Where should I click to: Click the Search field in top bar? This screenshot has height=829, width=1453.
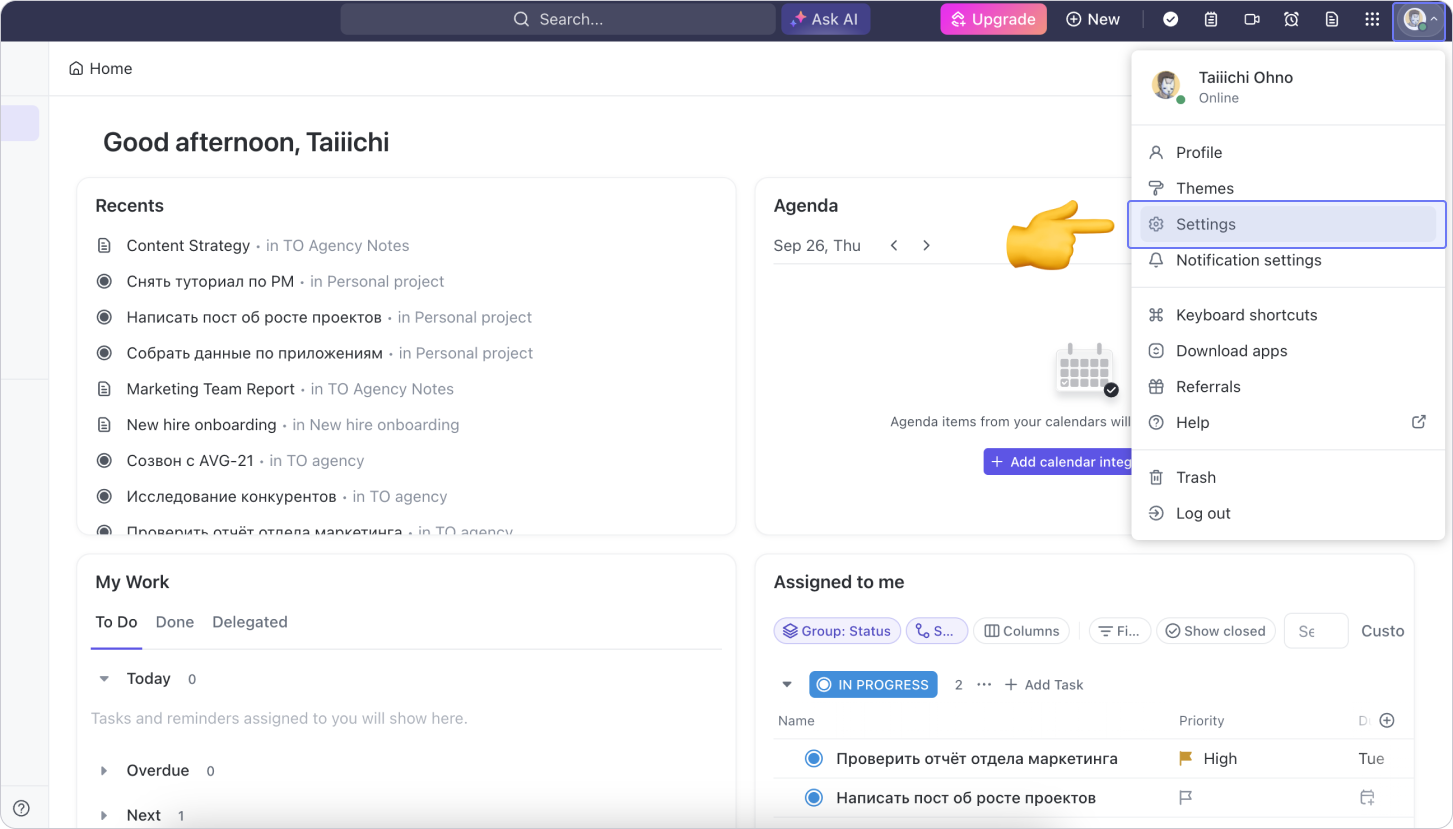[x=558, y=19]
